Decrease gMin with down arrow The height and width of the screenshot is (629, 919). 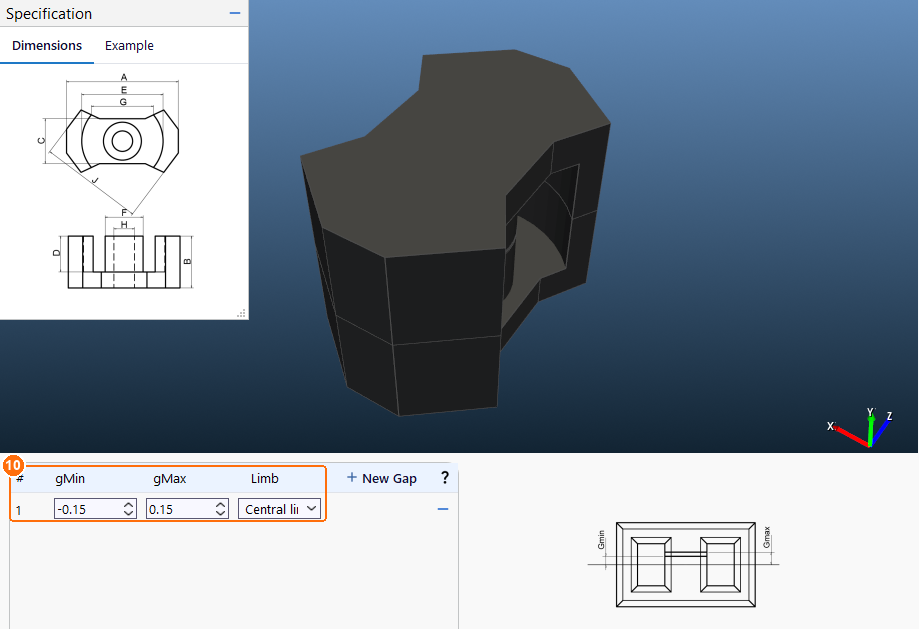click(129, 514)
